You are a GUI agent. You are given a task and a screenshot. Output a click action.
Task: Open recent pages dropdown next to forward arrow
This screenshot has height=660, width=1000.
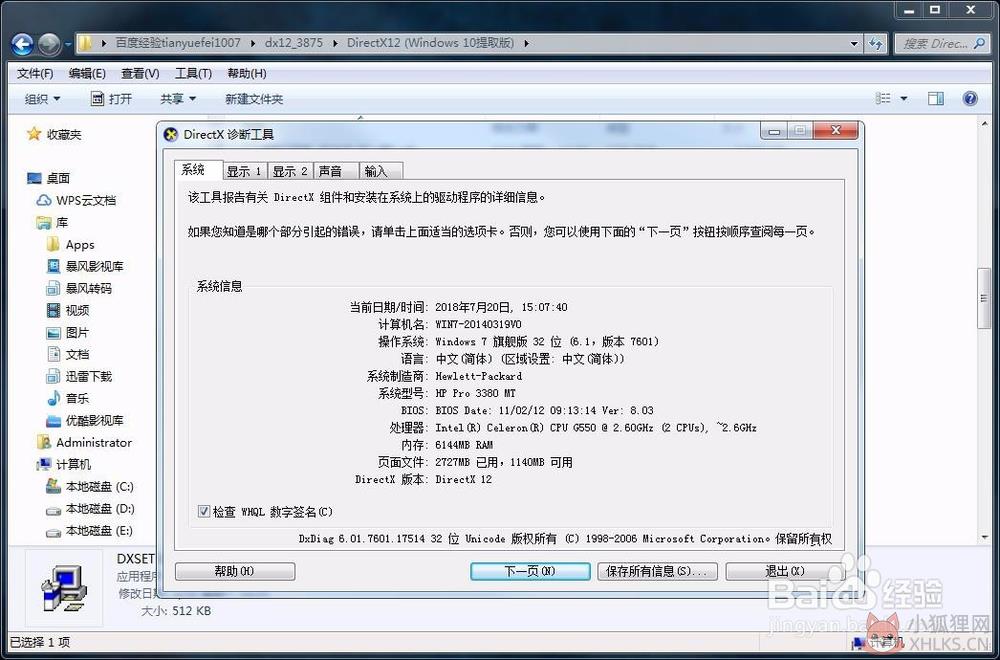tap(68, 45)
